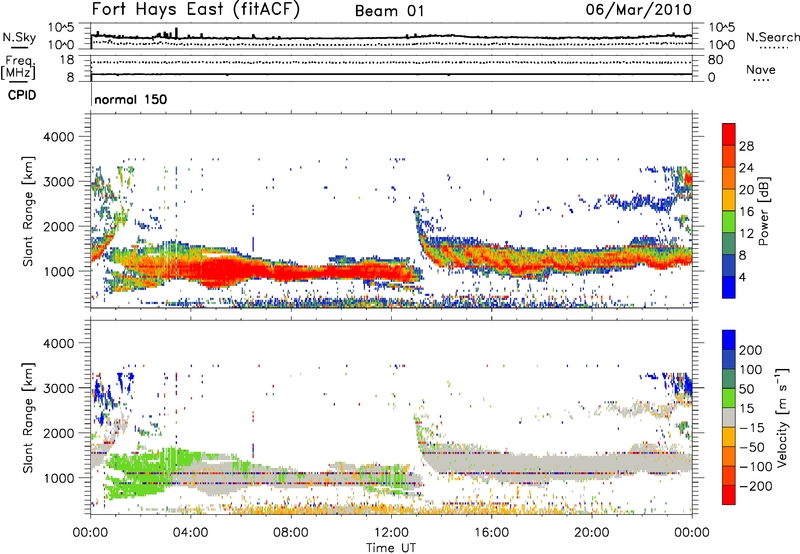Screen dimensions: 800x554
Task: Click the "N.Search" legend label
Action: pyautogui.click(x=772, y=37)
